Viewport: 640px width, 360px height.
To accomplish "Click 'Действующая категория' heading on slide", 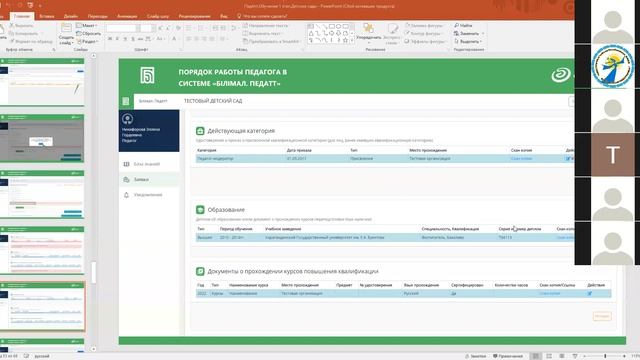I will [x=241, y=131].
